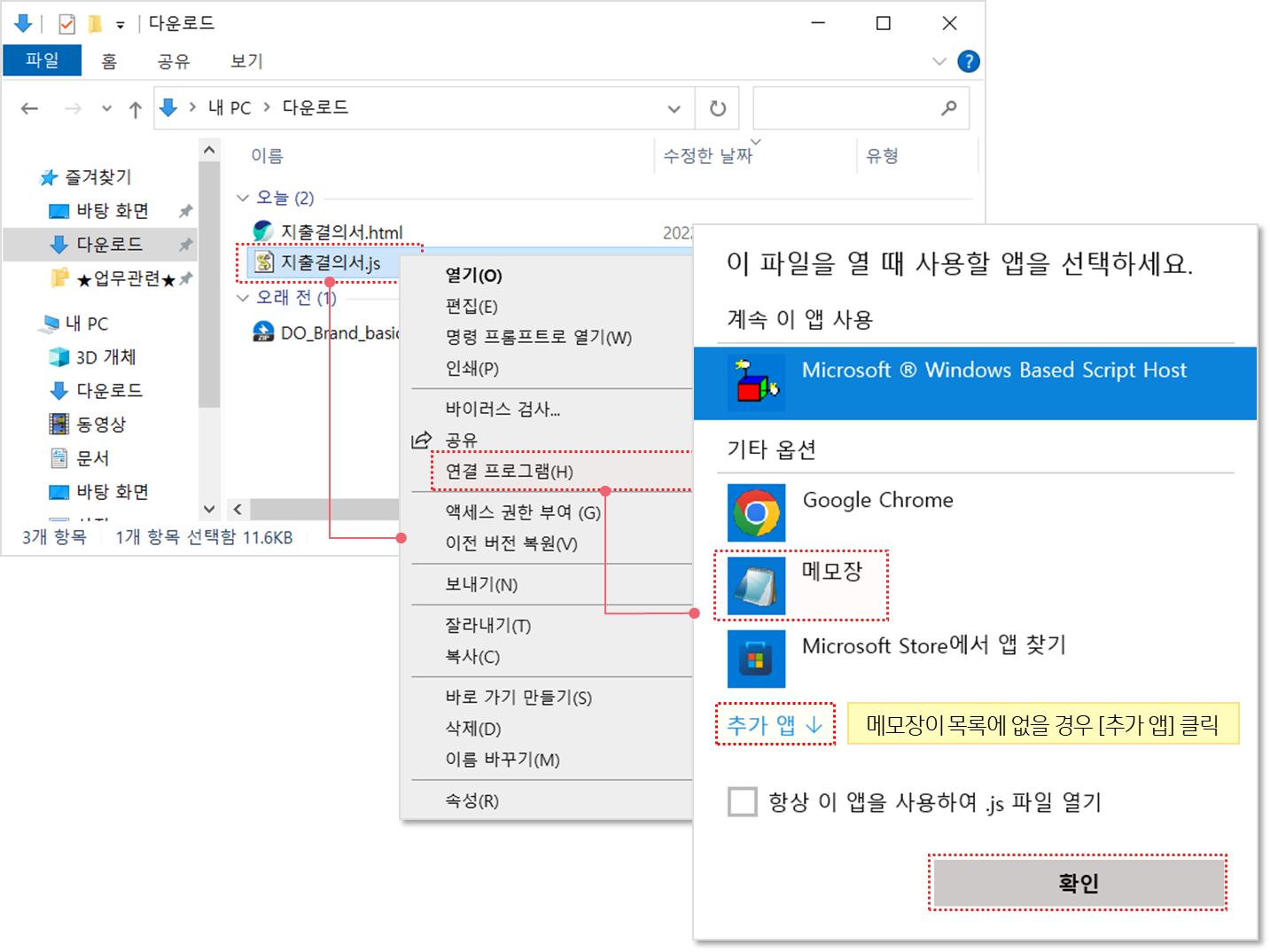Click the blue help question mark icon
This screenshot has height=952, width=1270.
click(x=969, y=61)
